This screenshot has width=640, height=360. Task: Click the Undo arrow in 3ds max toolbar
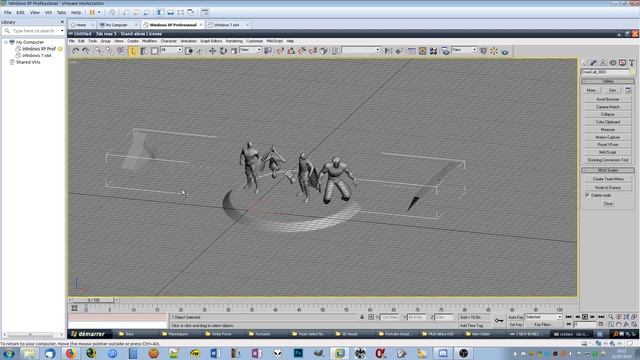tap(76, 51)
